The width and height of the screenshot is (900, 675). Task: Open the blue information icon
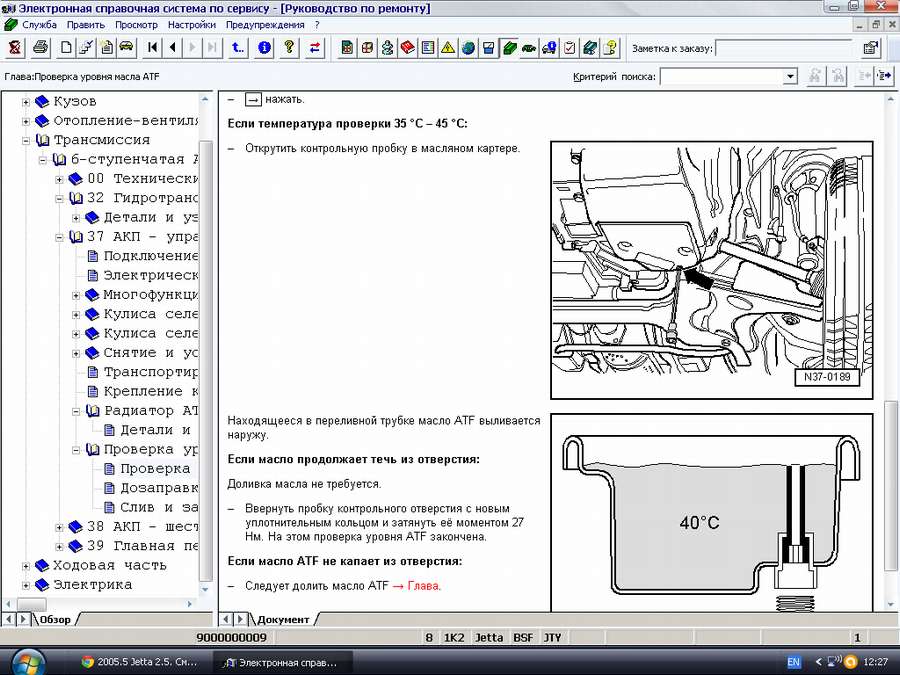(264, 48)
